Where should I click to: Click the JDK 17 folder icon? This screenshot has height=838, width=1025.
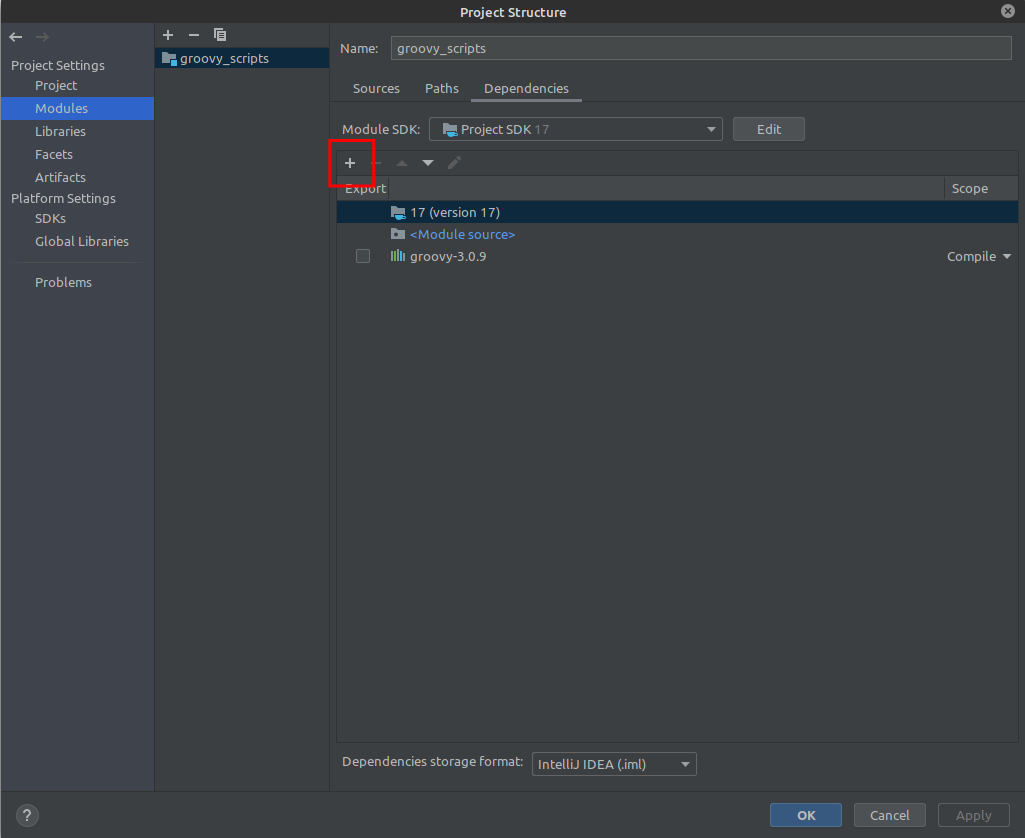click(x=398, y=212)
